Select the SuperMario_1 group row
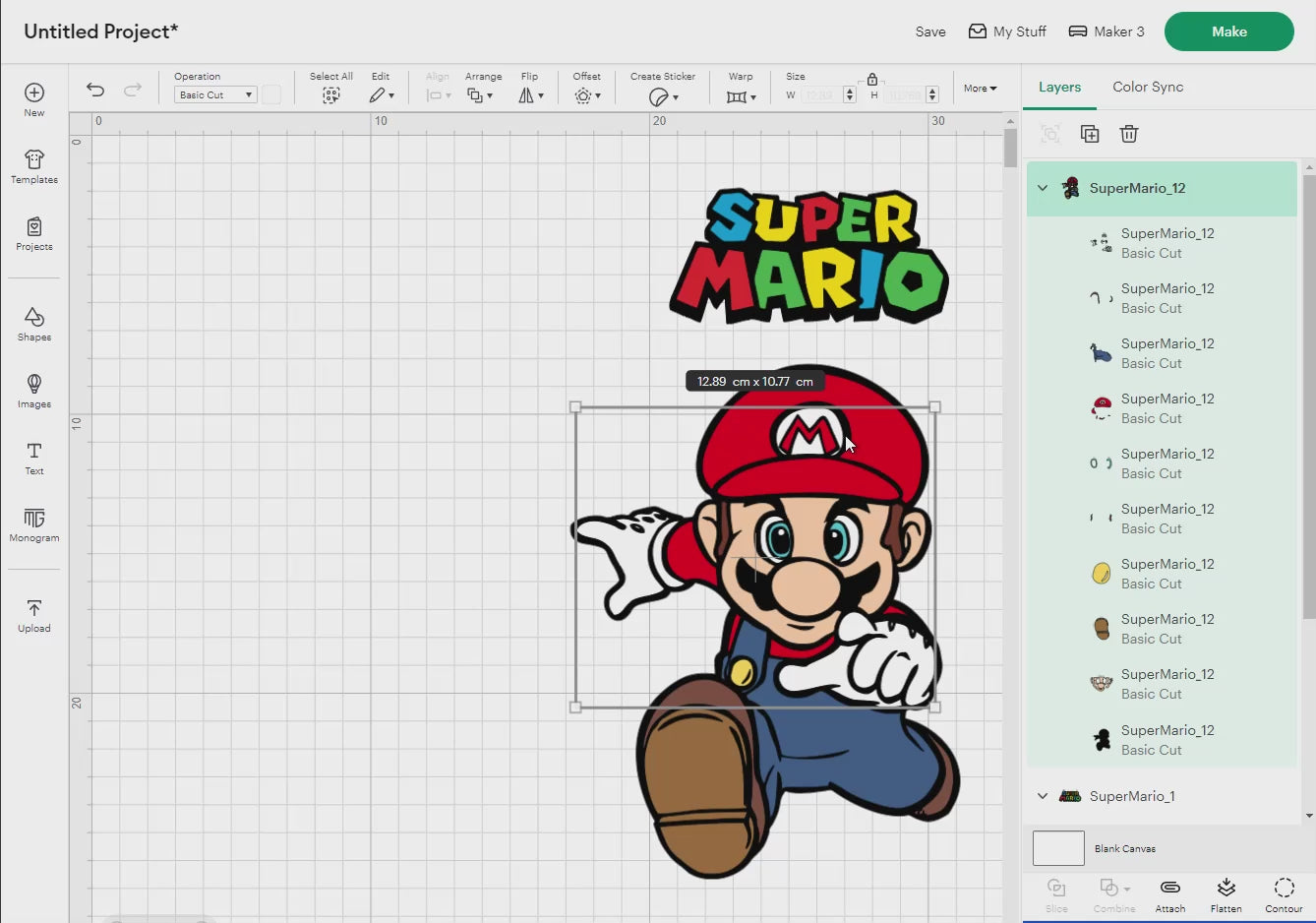The height and width of the screenshot is (923, 1316). (x=1162, y=796)
